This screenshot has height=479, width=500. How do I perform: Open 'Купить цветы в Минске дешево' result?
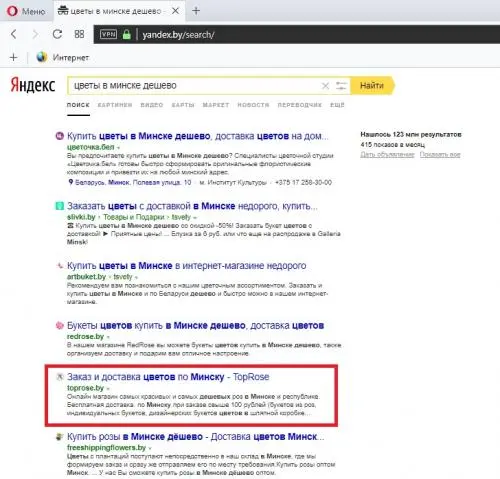[x=198, y=136]
